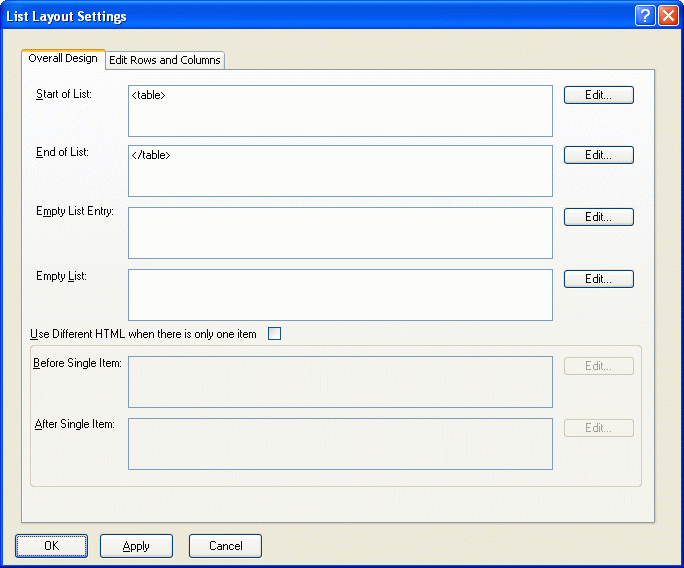
Task: Click inside Empty List Entry text area
Action: coord(340,233)
